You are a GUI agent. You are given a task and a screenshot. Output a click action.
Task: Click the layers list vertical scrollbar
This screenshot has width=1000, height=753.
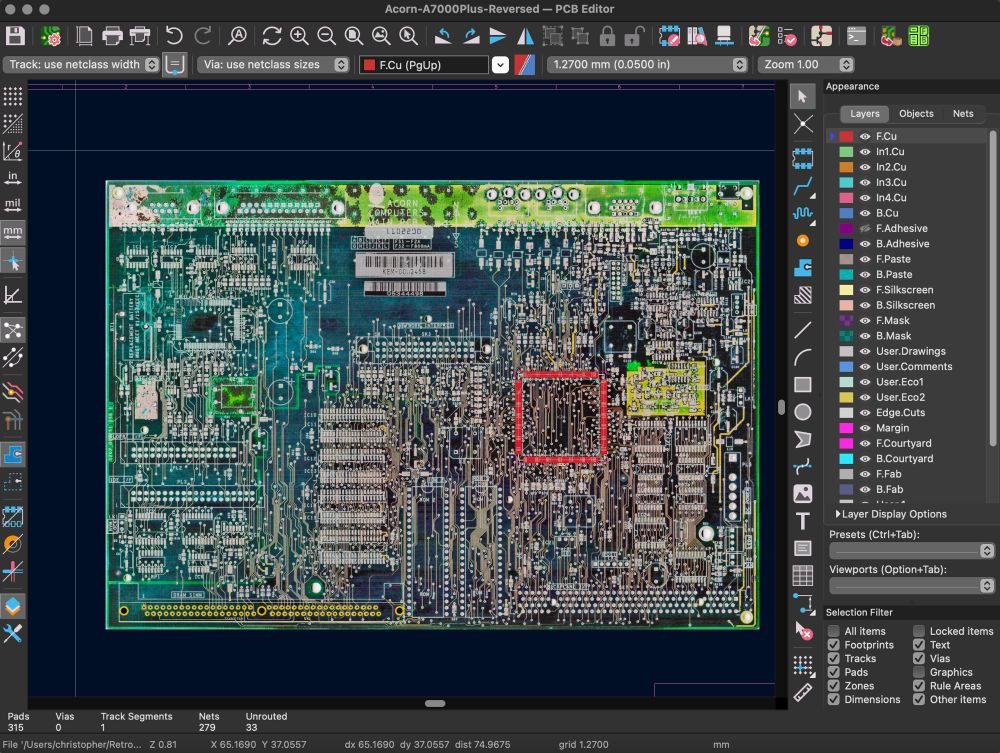(992, 287)
